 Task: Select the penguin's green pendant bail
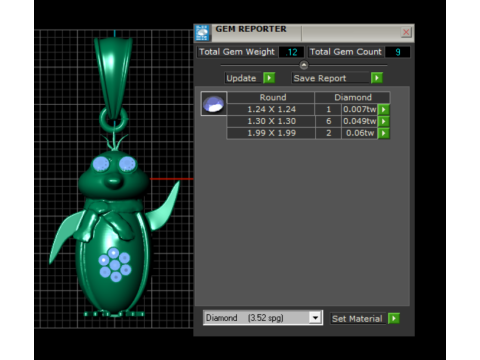tap(114, 78)
